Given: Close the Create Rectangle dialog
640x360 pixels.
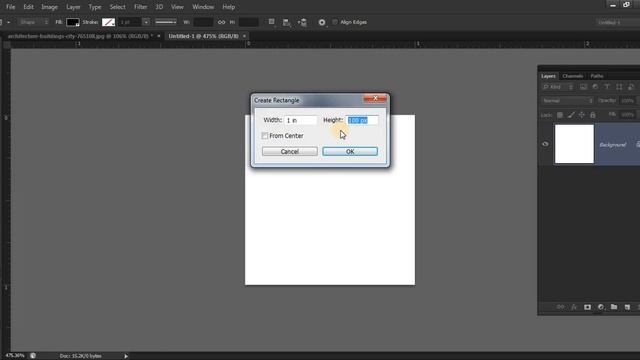Looking at the screenshot, I should tap(375, 98).
